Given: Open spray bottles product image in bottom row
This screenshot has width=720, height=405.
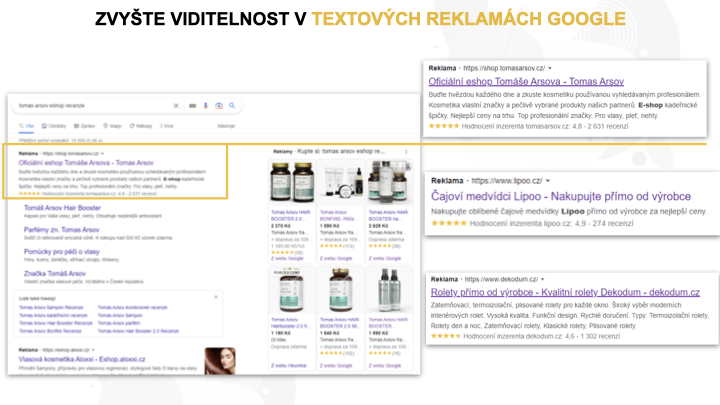Looking at the screenshot, I should tap(389, 290).
